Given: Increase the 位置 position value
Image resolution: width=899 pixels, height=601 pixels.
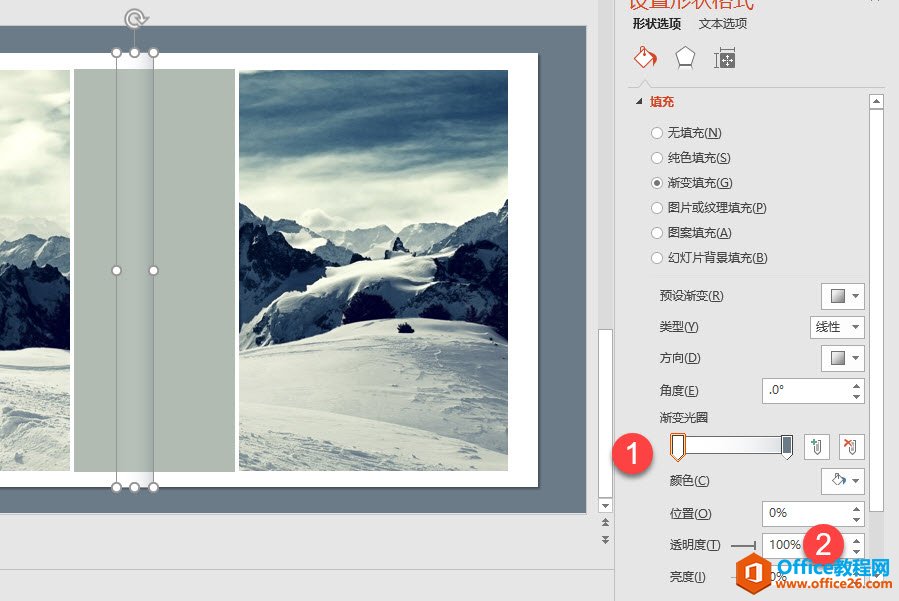Looking at the screenshot, I should [857, 508].
